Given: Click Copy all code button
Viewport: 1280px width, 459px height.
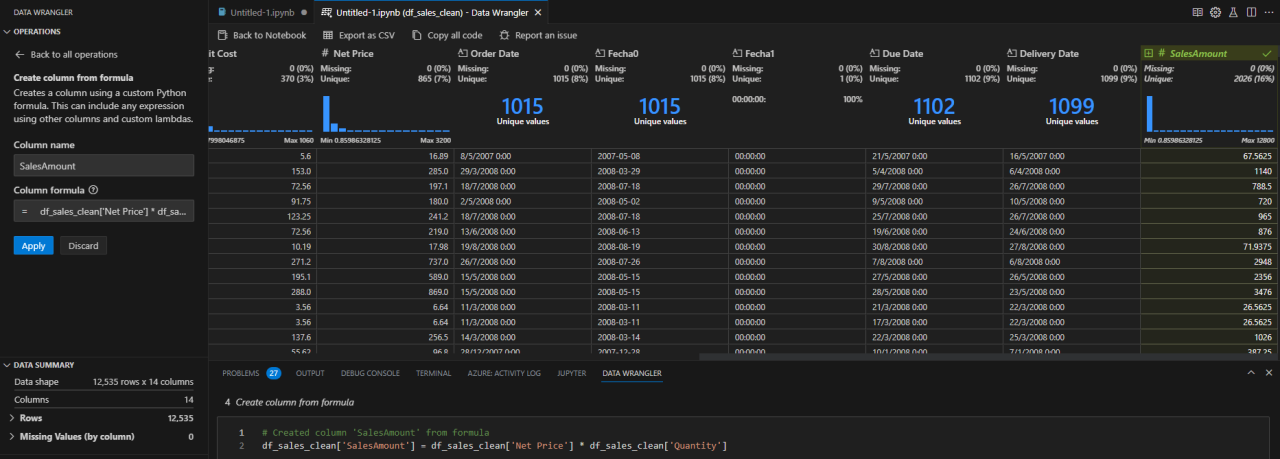Looking at the screenshot, I should [446, 35].
